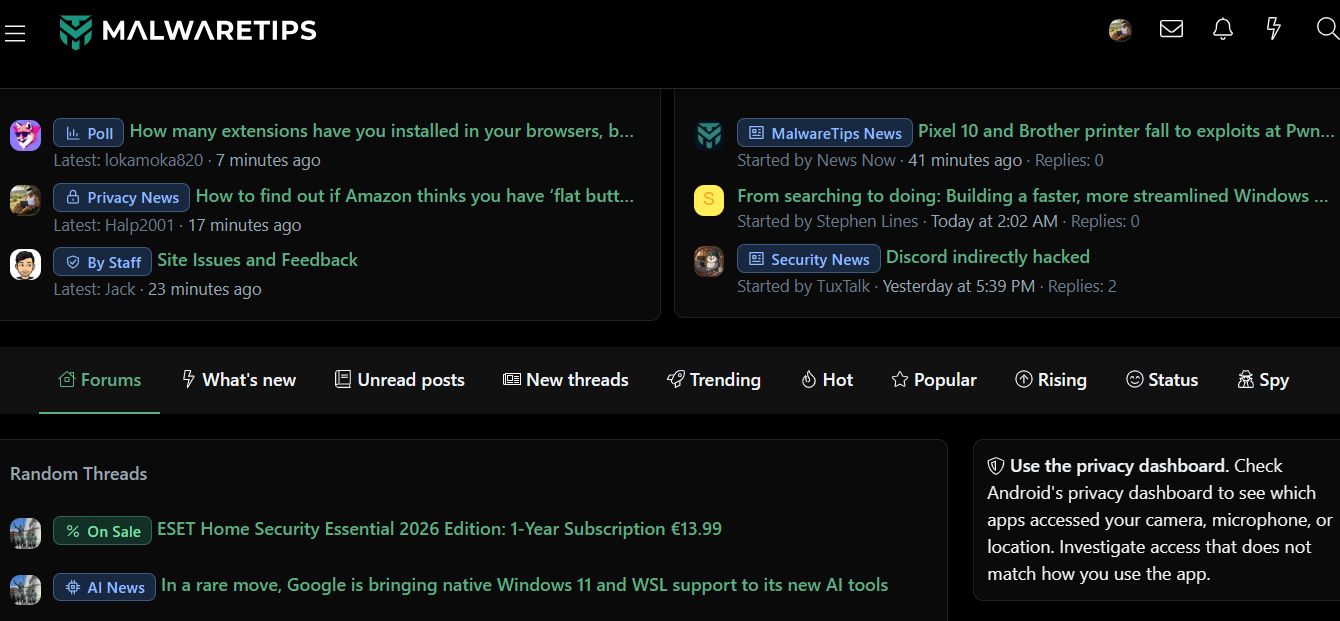Click avatar beside the browser extensions poll

tap(26, 135)
